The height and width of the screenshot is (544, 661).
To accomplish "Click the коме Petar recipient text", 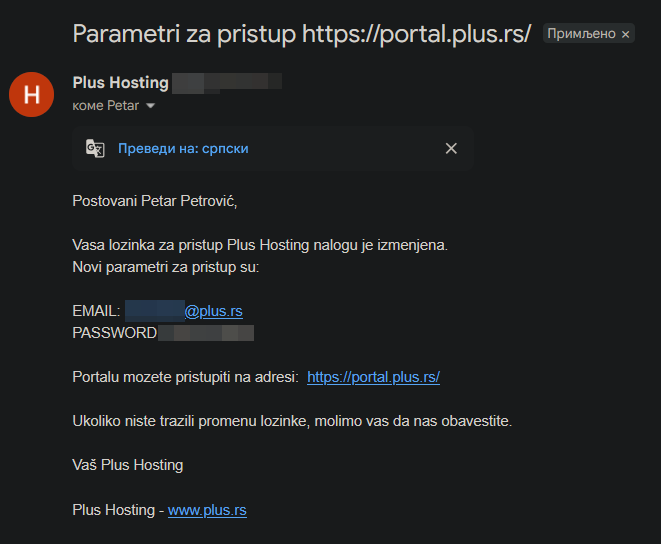I will click(x=106, y=106).
